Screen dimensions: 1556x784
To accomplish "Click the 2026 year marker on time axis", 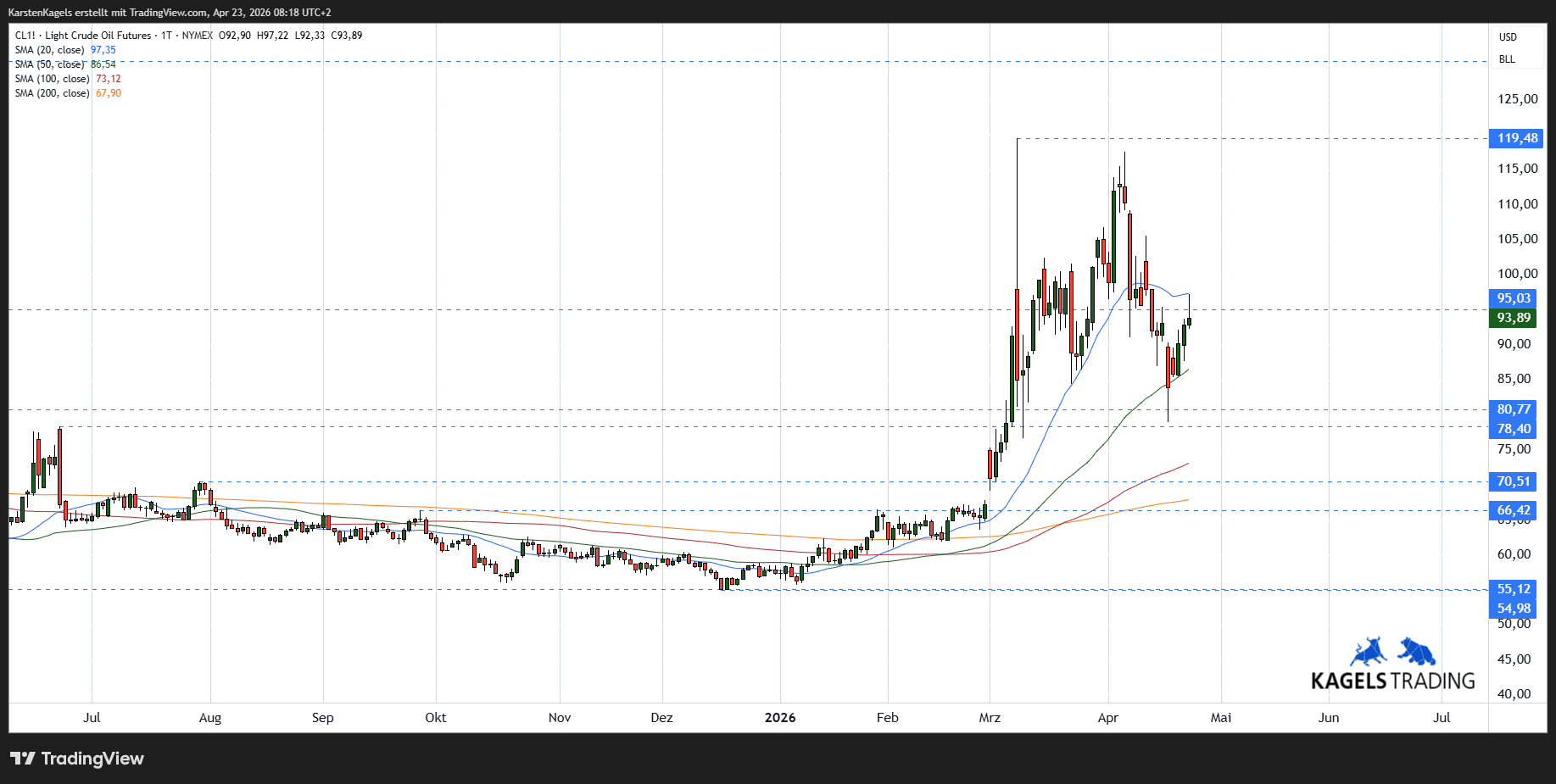I will pos(780,718).
